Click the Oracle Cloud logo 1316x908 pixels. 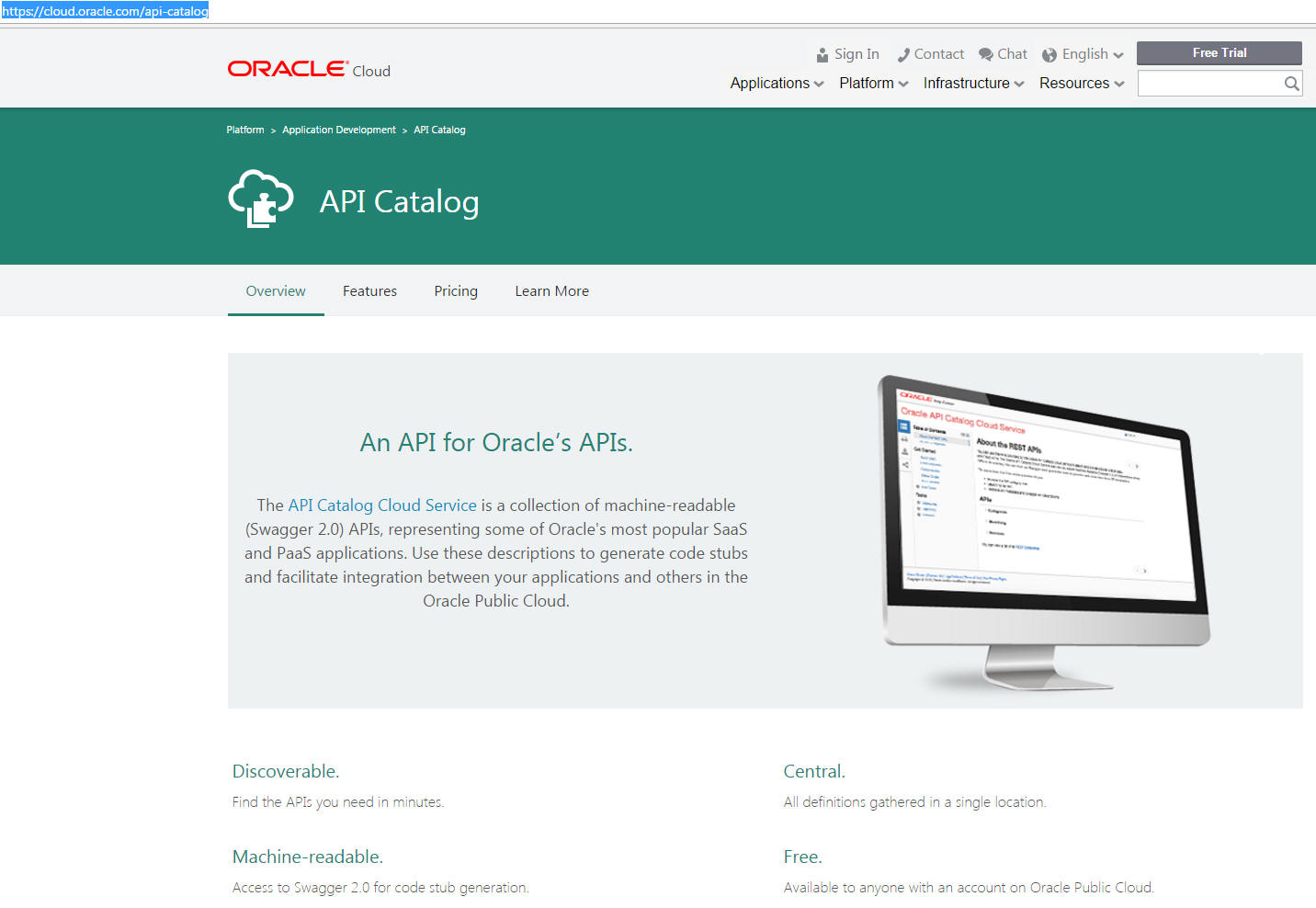(309, 70)
